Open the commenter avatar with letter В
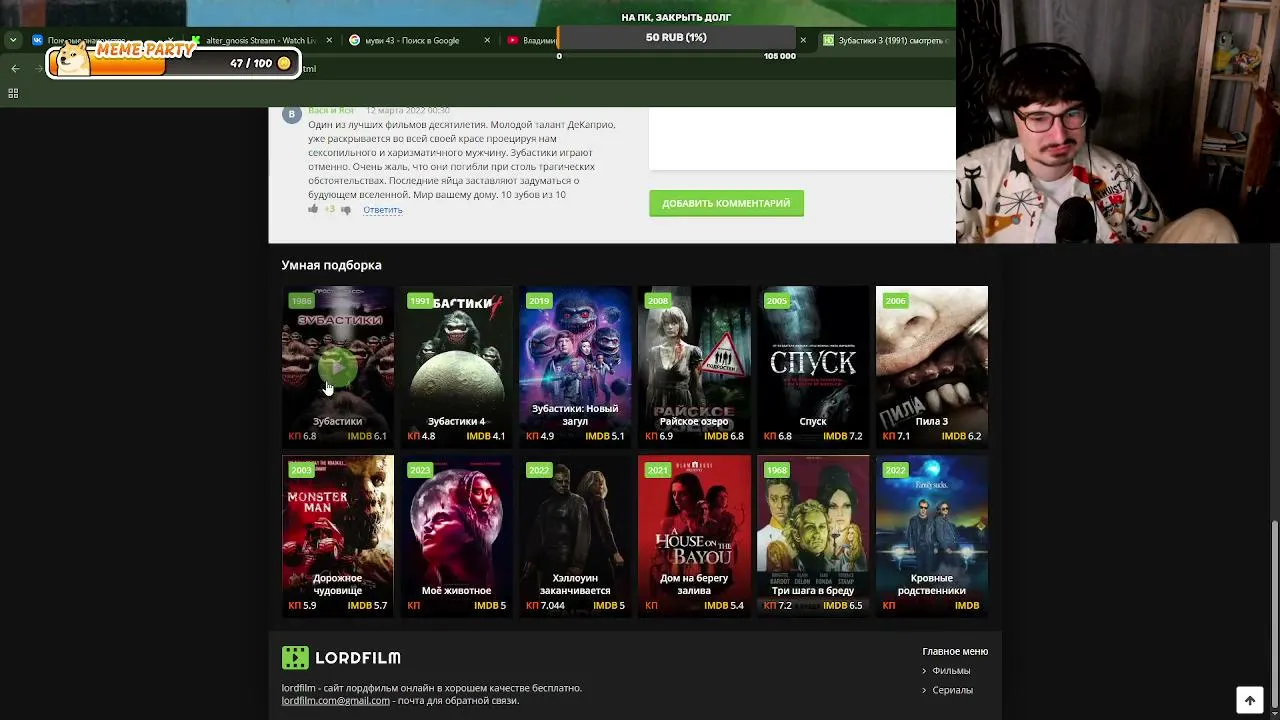The image size is (1280, 720). pyautogui.click(x=291, y=114)
